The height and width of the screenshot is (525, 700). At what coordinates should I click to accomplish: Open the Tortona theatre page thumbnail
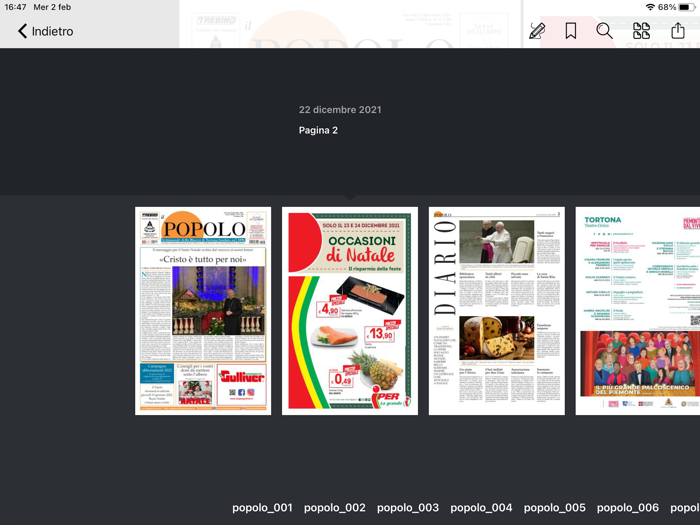[x=638, y=311]
